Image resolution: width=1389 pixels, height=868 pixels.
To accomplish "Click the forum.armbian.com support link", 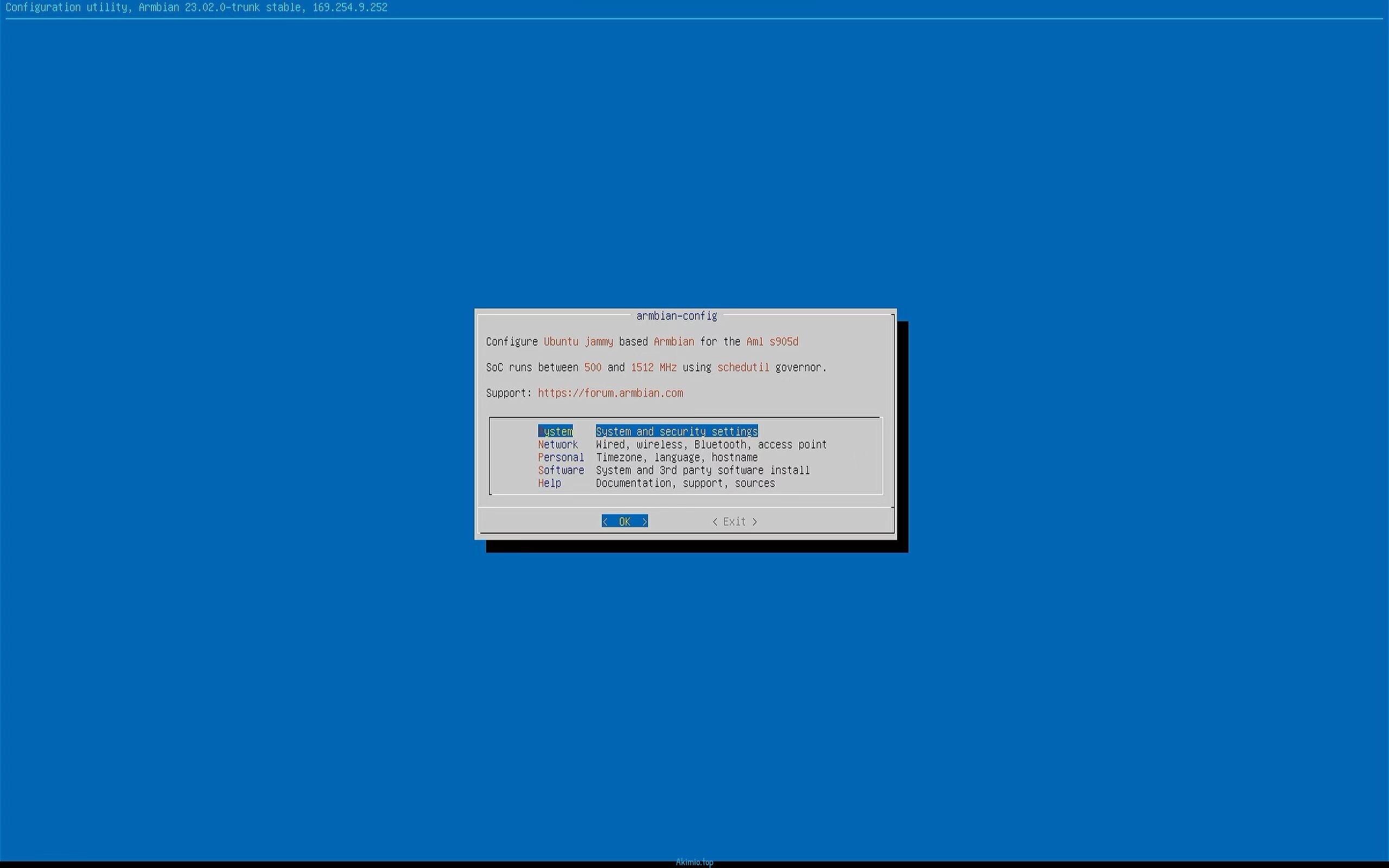I will coord(610,393).
